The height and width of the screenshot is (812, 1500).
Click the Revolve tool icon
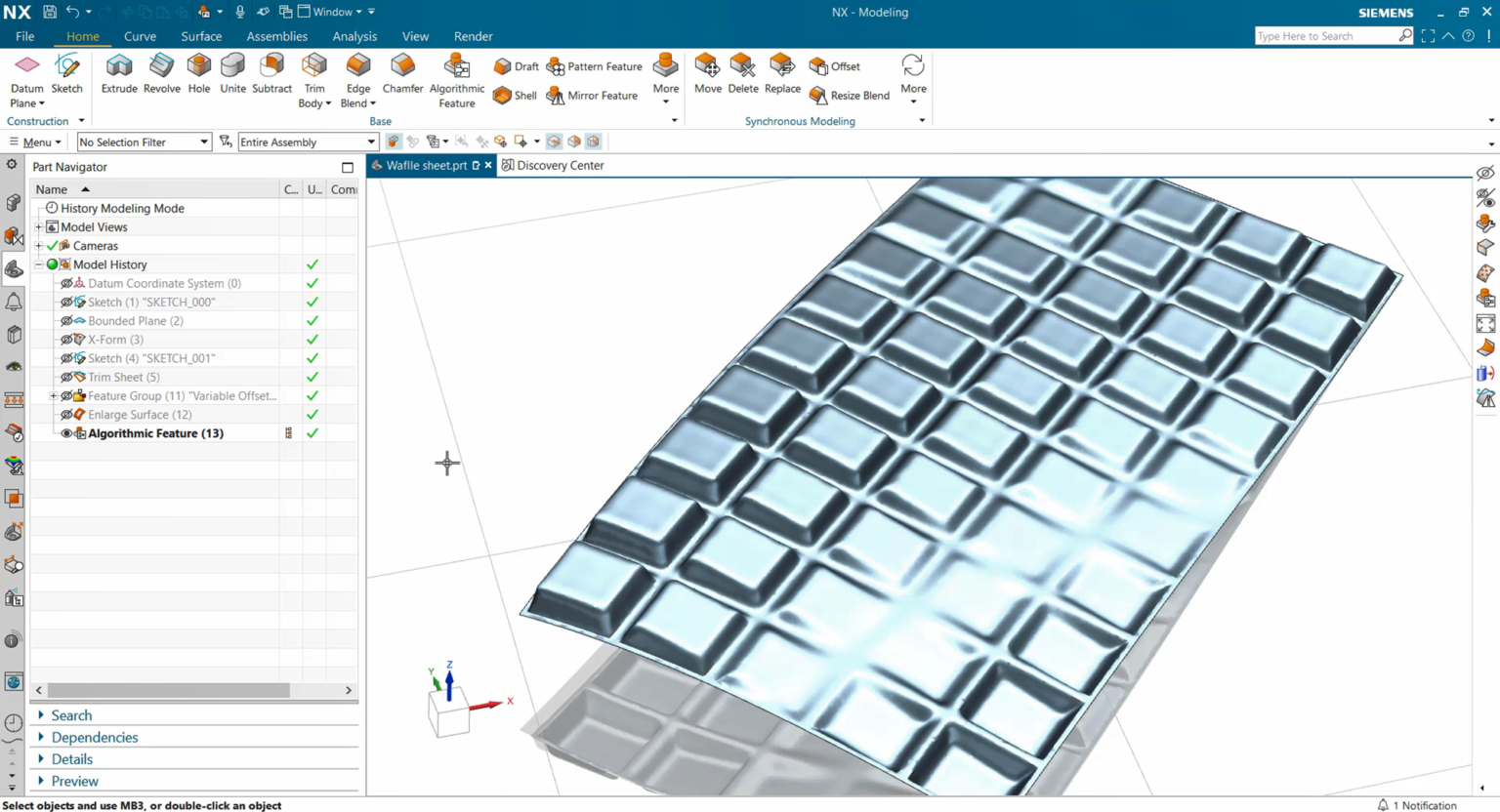click(x=161, y=74)
